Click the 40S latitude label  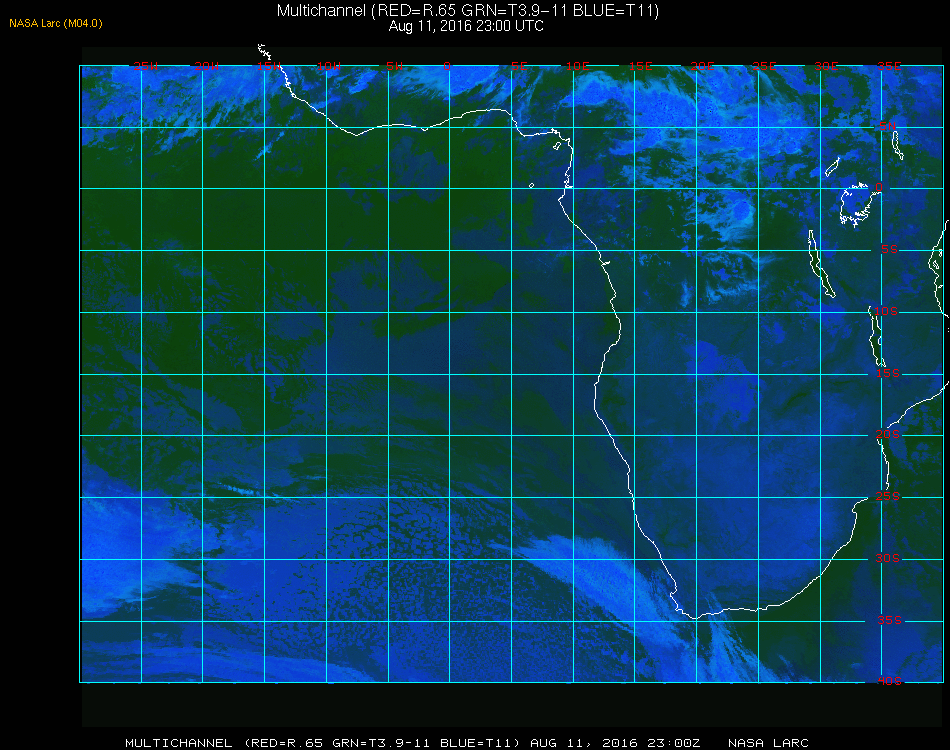(889, 682)
